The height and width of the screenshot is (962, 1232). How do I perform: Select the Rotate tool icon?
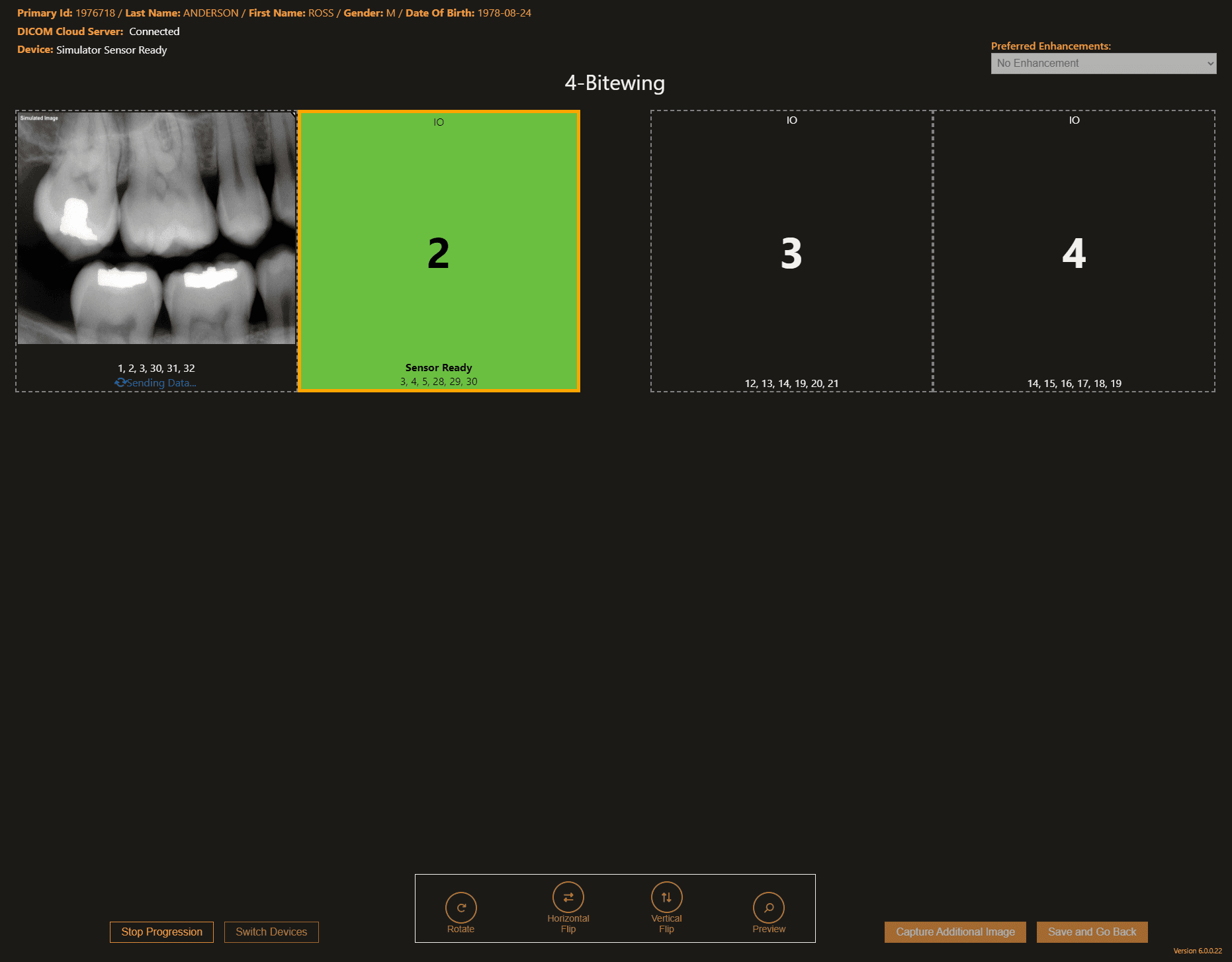(461, 908)
